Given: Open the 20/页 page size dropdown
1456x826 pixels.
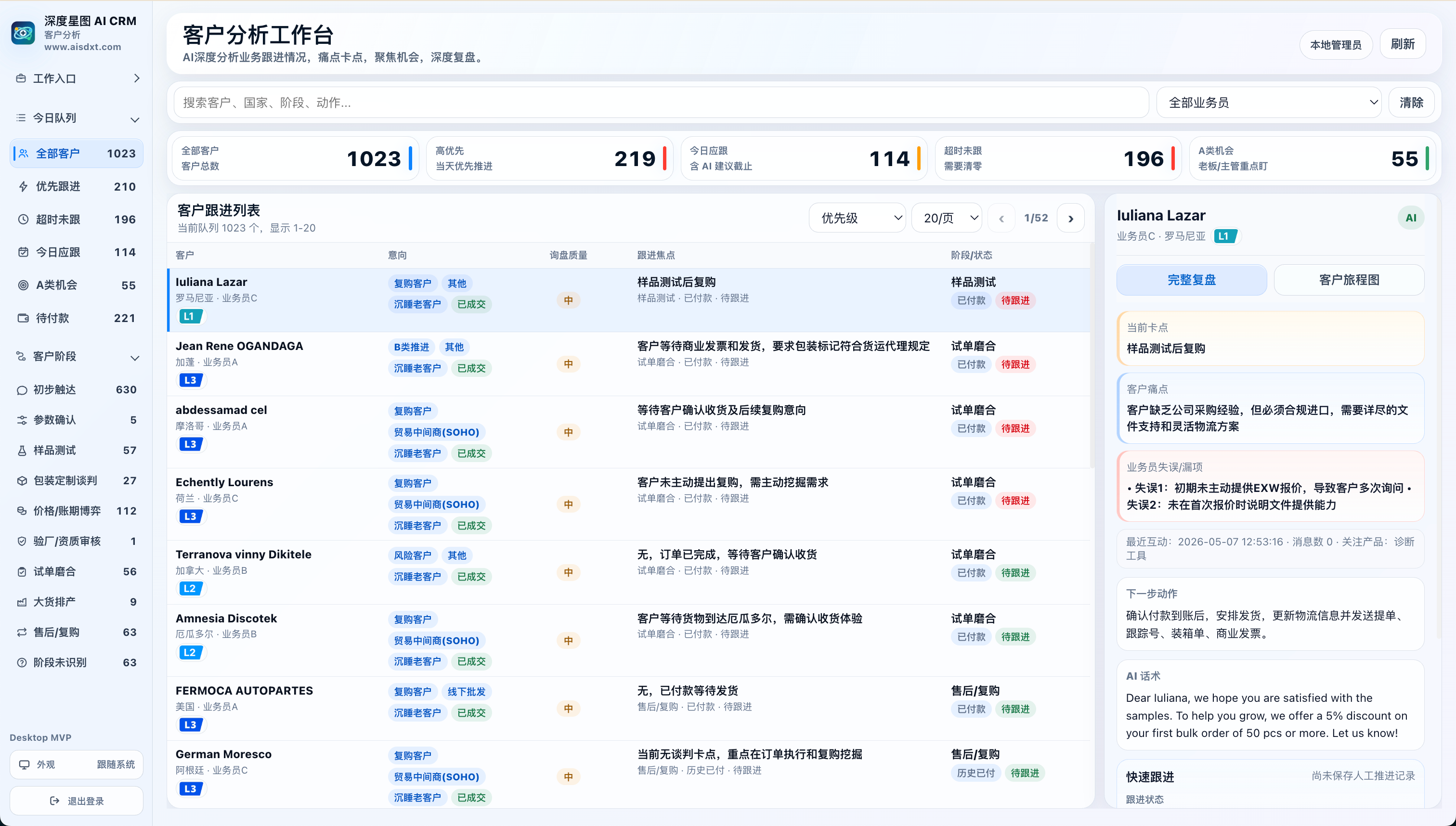Looking at the screenshot, I should click(947, 218).
